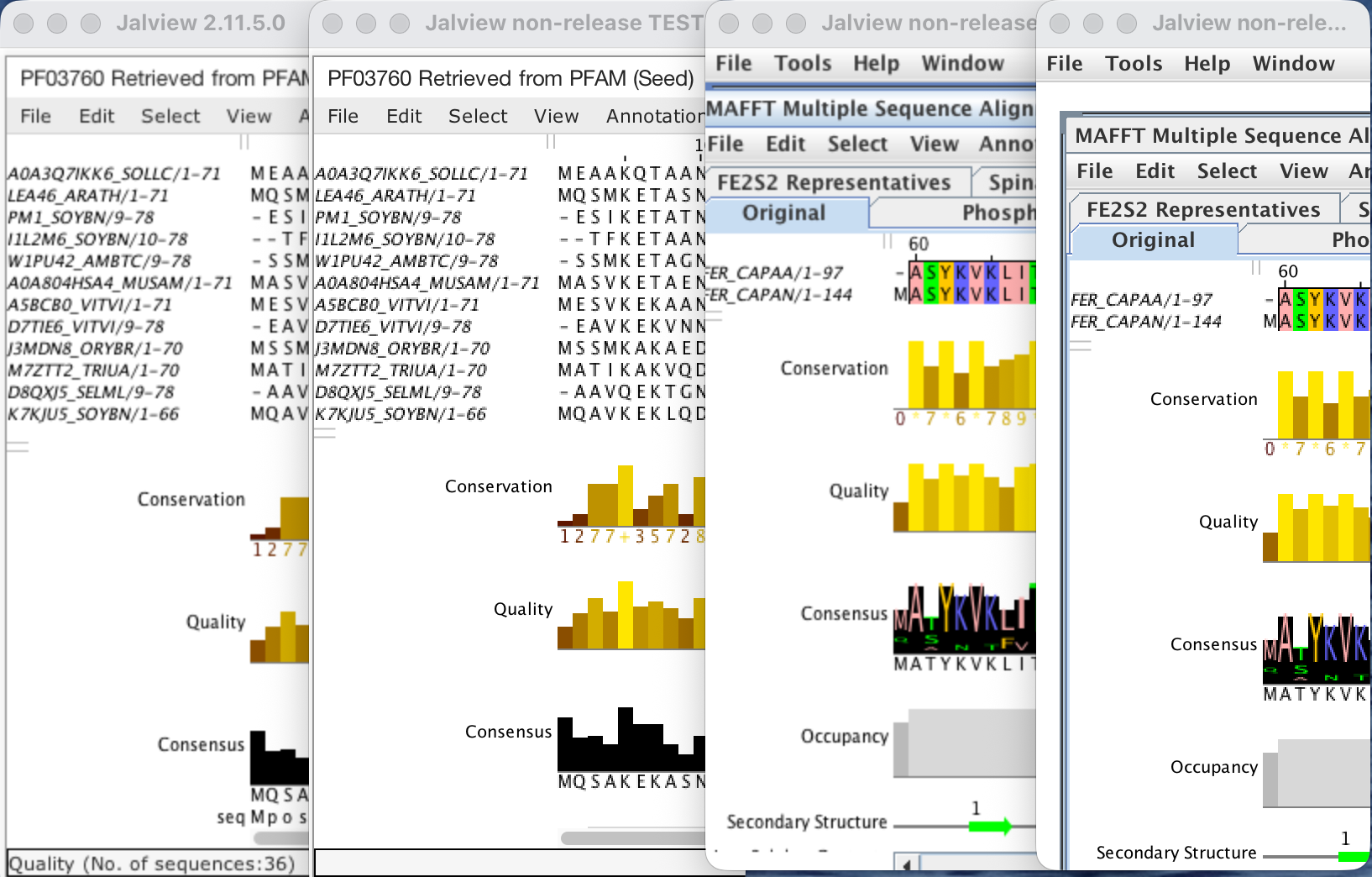Switch to FE2S2 Representatives tab in rightmost window
This screenshot has width=1372, height=877.
click(1203, 209)
